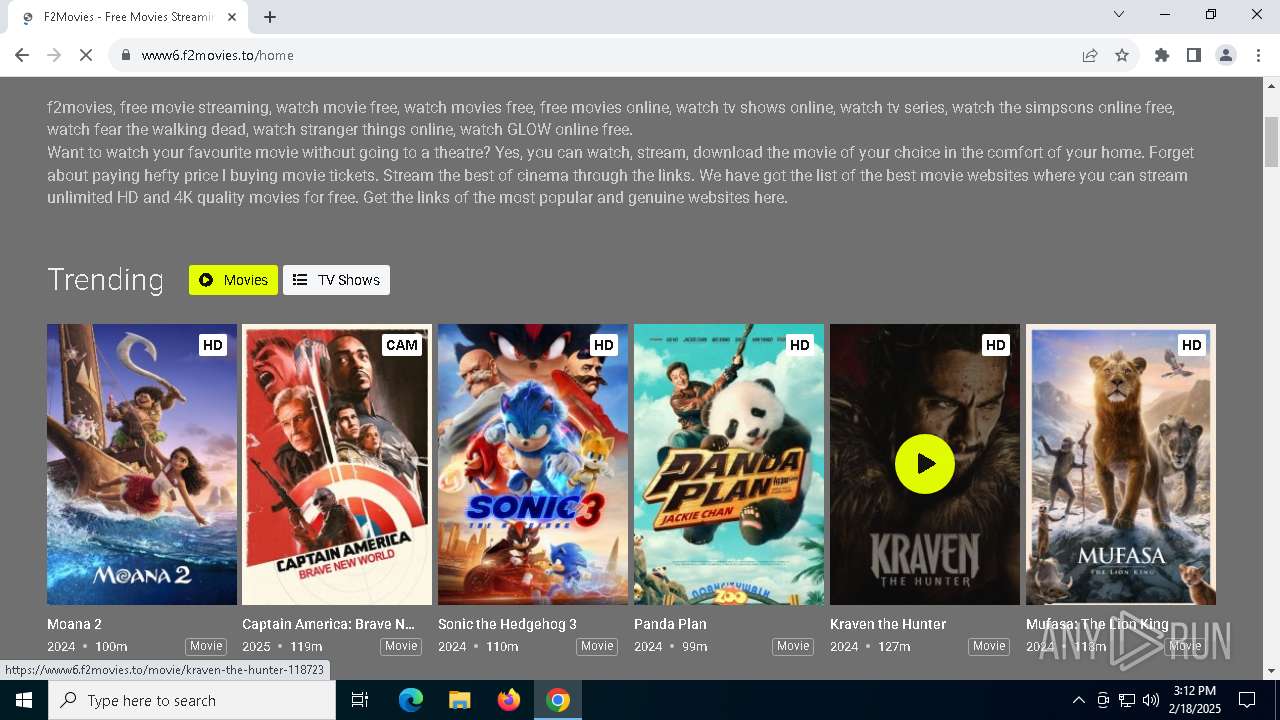The height and width of the screenshot is (720, 1280).
Task: Click Sonic the Hedgehog 3 title
Action: point(508,624)
